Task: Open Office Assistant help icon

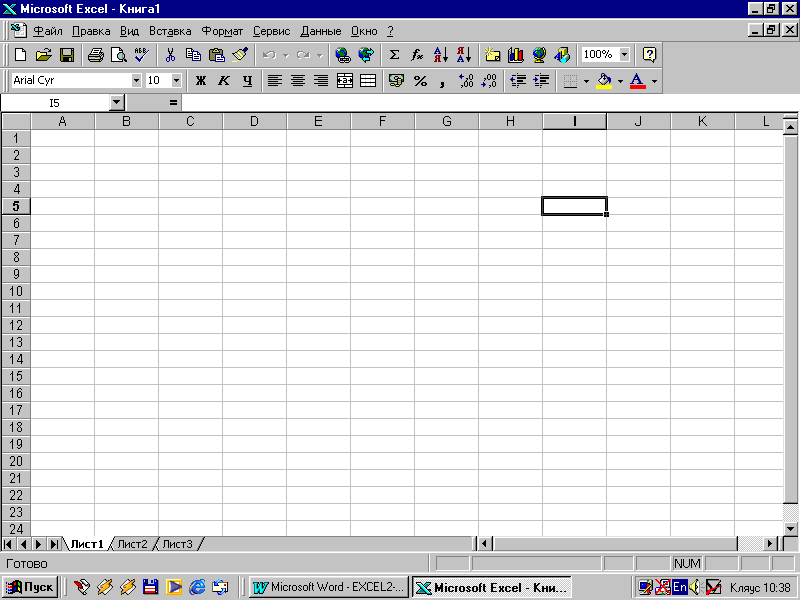Action: tap(649, 55)
